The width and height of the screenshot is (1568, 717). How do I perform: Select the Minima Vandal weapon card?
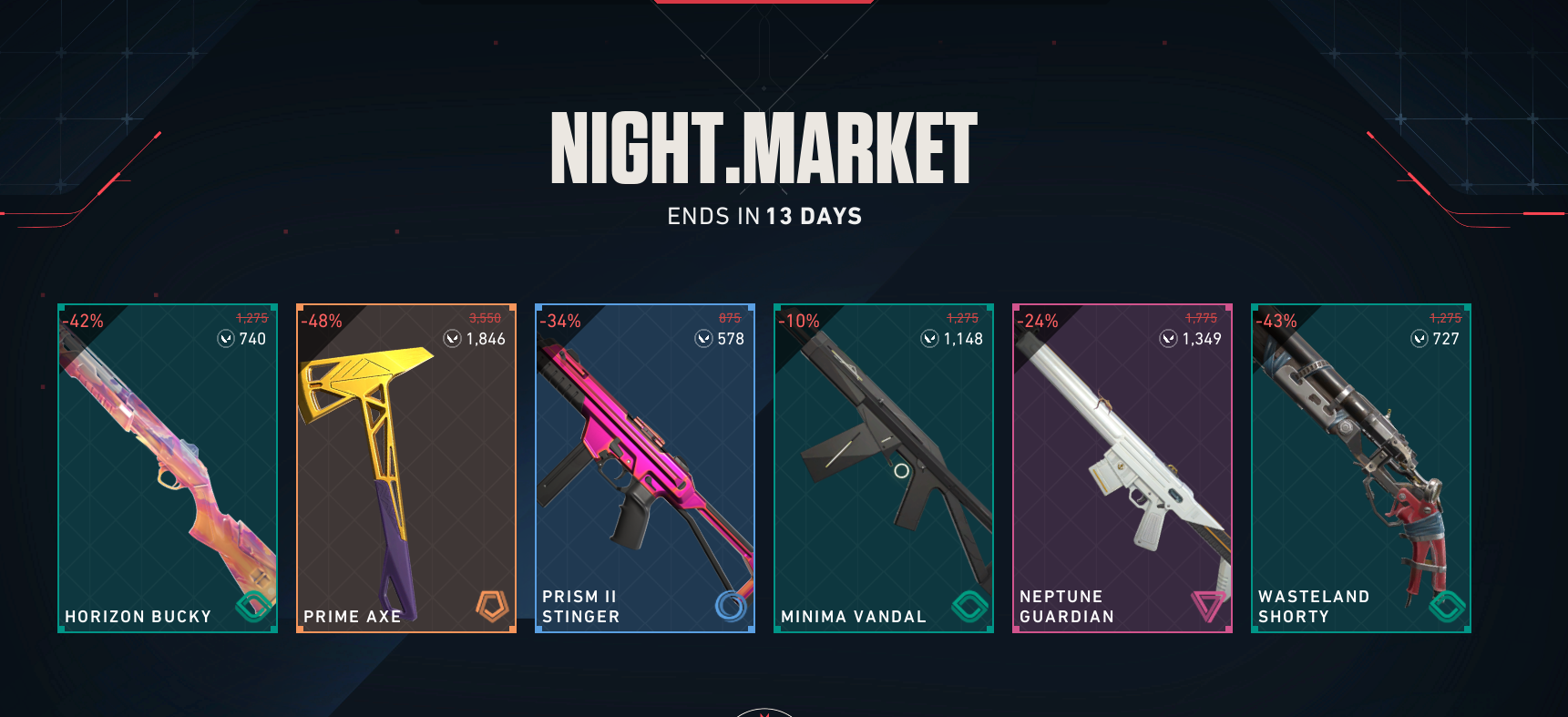click(x=884, y=468)
